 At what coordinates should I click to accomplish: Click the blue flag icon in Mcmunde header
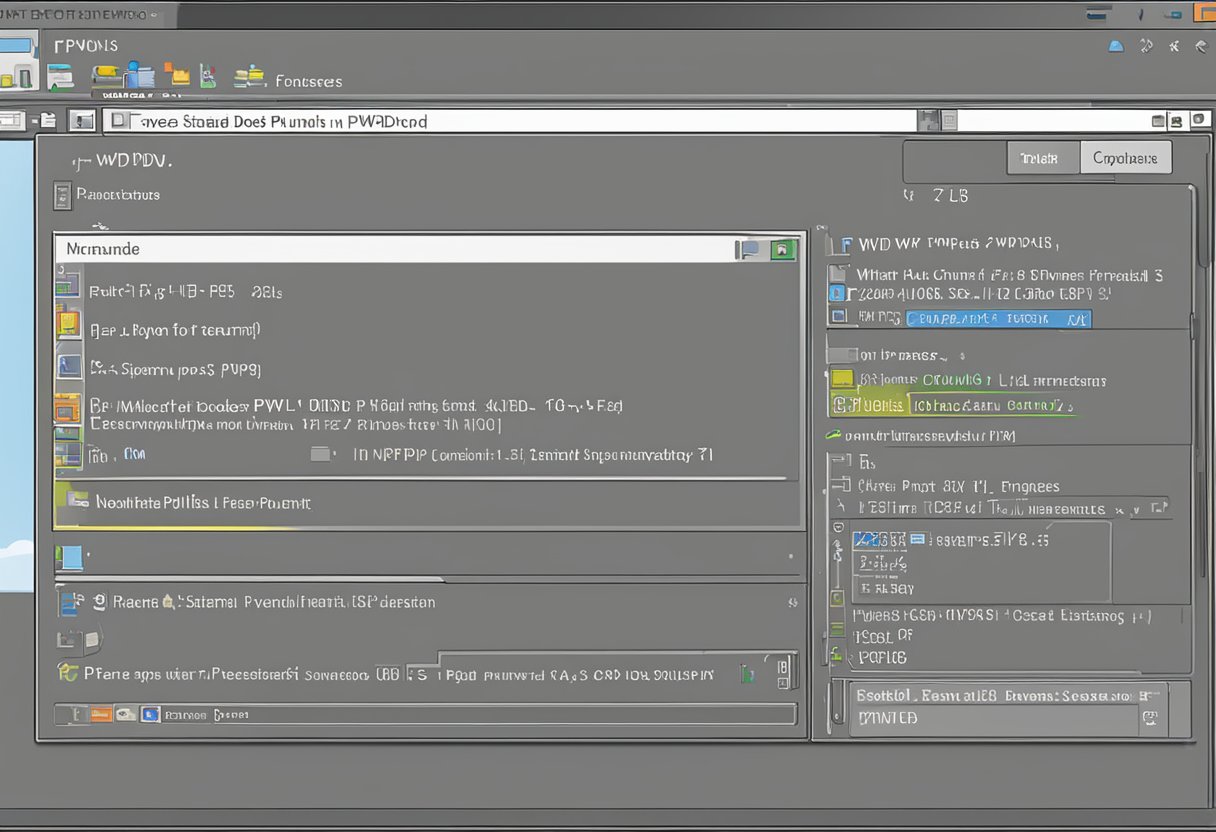pos(749,250)
